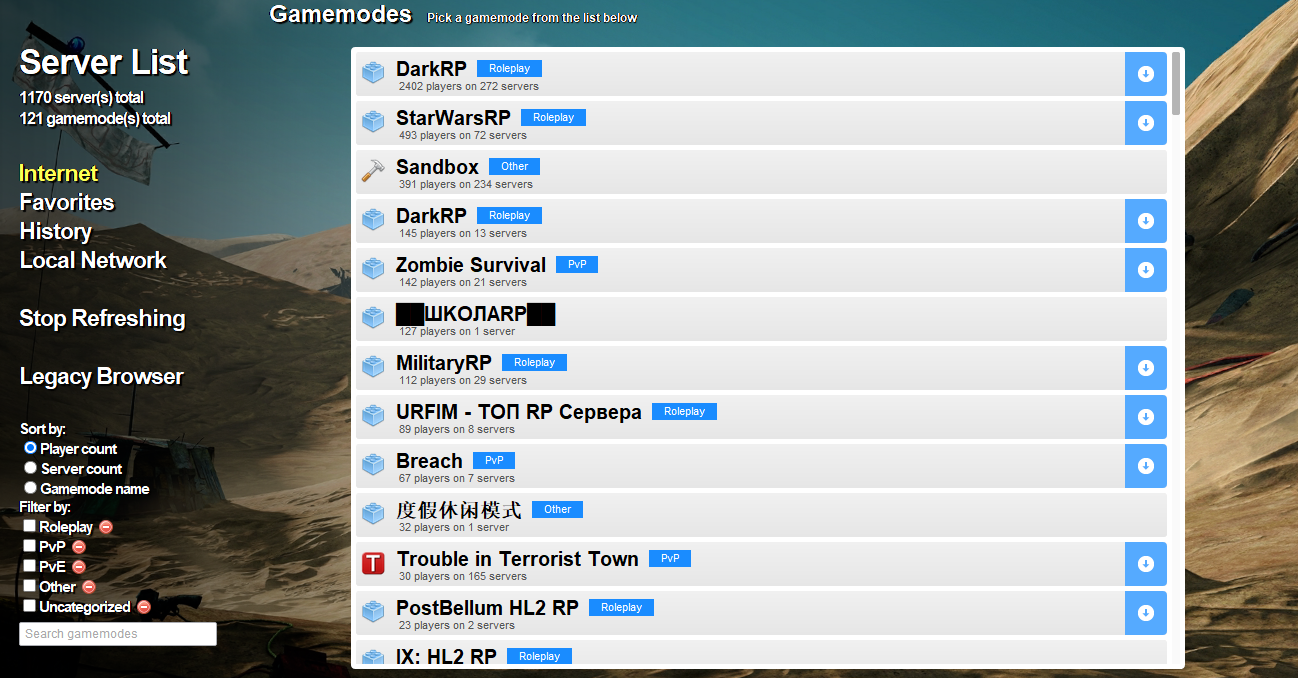This screenshot has height=678, width=1298.
Task: Select the PostBellum HL2 RP title
Action: tap(487, 608)
